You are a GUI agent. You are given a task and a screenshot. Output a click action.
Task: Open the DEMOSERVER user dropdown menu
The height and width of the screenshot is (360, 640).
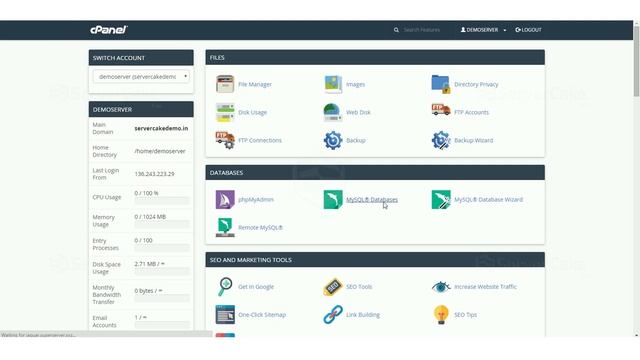click(x=483, y=30)
